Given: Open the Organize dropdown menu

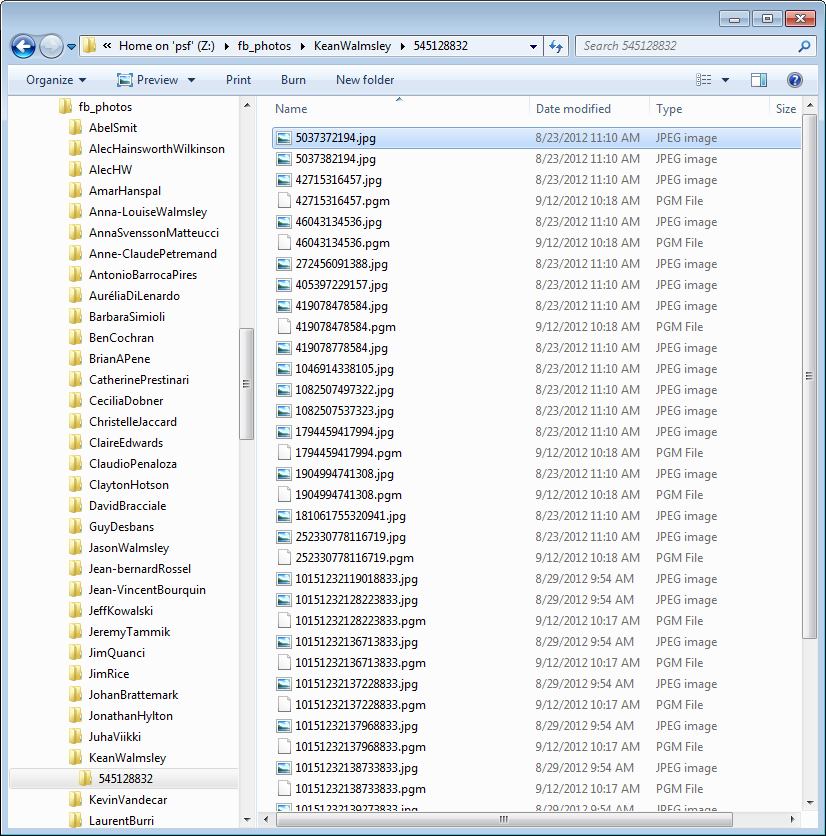Looking at the screenshot, I should (x=56, y=80).
